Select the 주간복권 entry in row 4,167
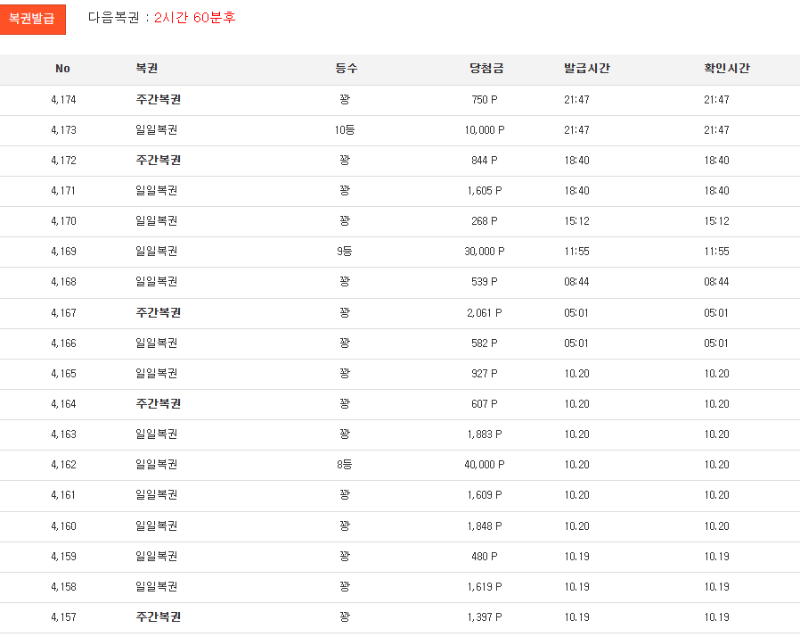This screenshot has height=637, width=800. (x=157, y=313)
